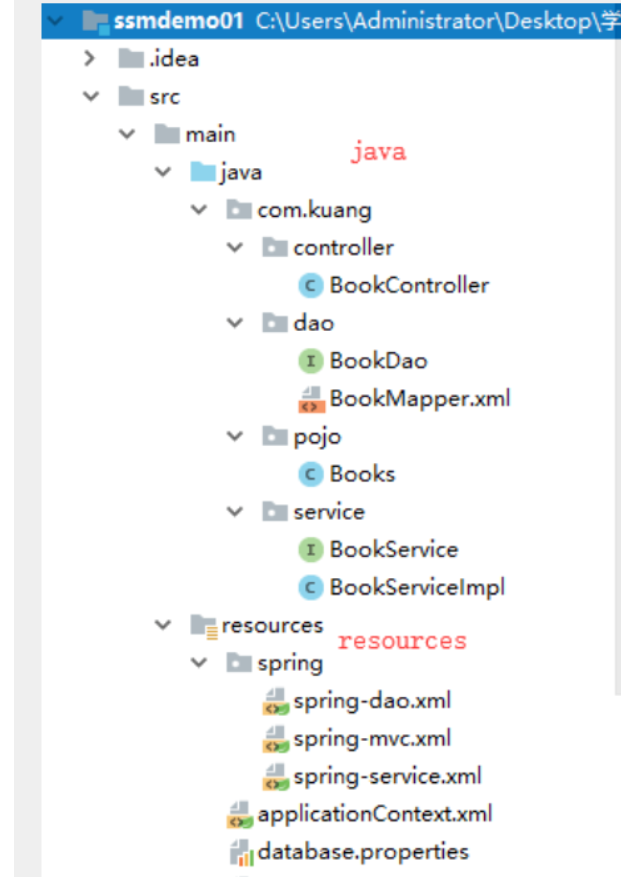Click the BookController class icon

[310, 285]
